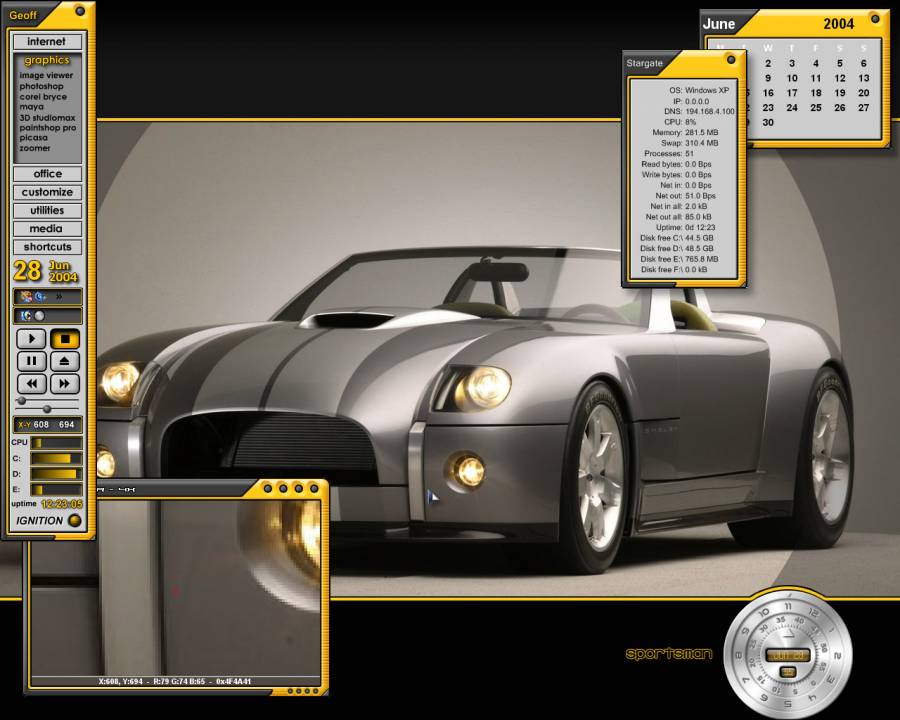Click the "Processes: 51" row in Stargate
The image size is (900, 720).
(669, 154)
